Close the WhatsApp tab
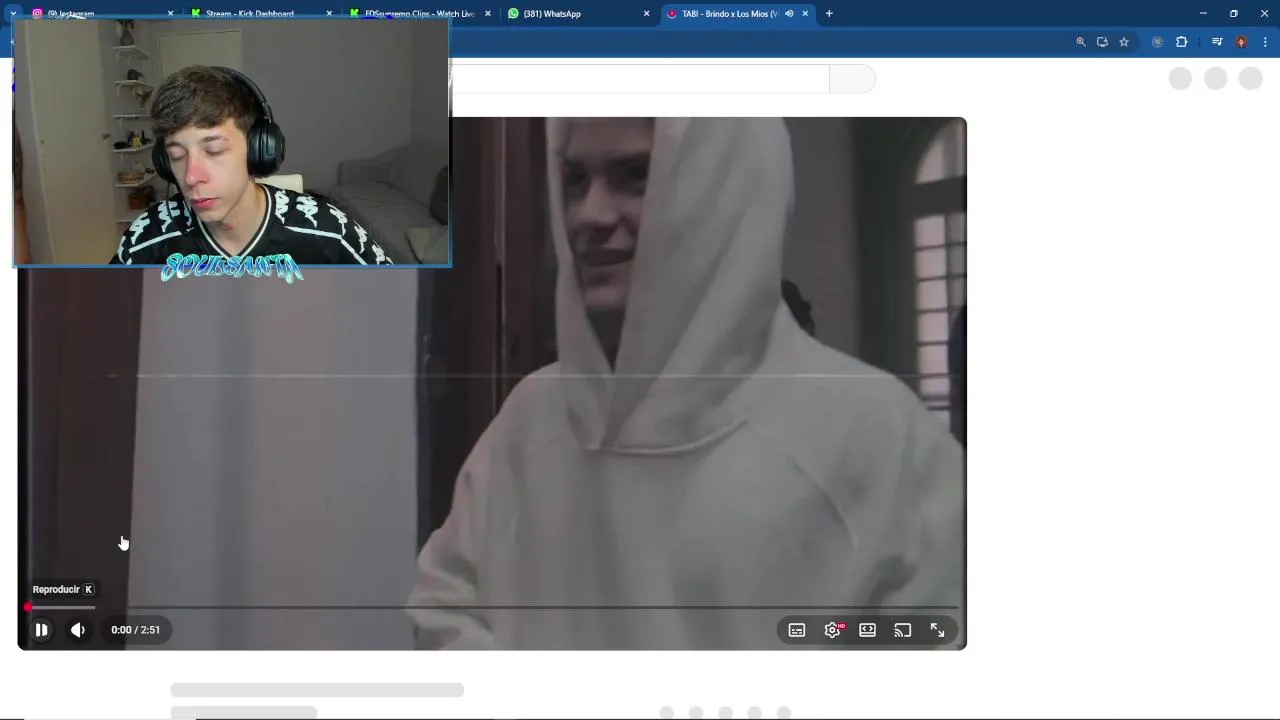The image size is (1280, 720). click(x=646, y=14)
